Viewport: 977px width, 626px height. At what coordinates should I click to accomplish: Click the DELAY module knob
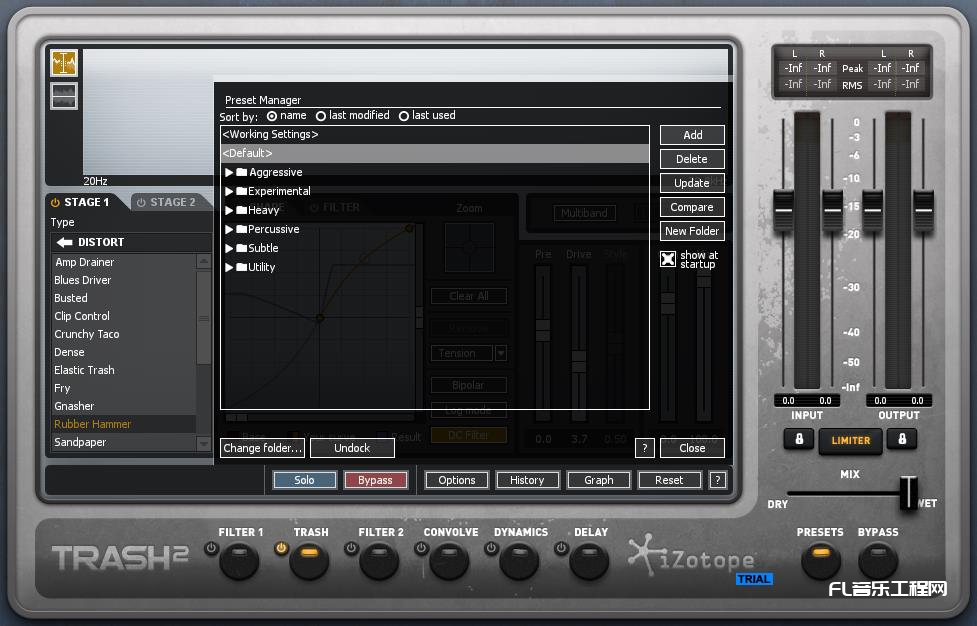point(588,563)
